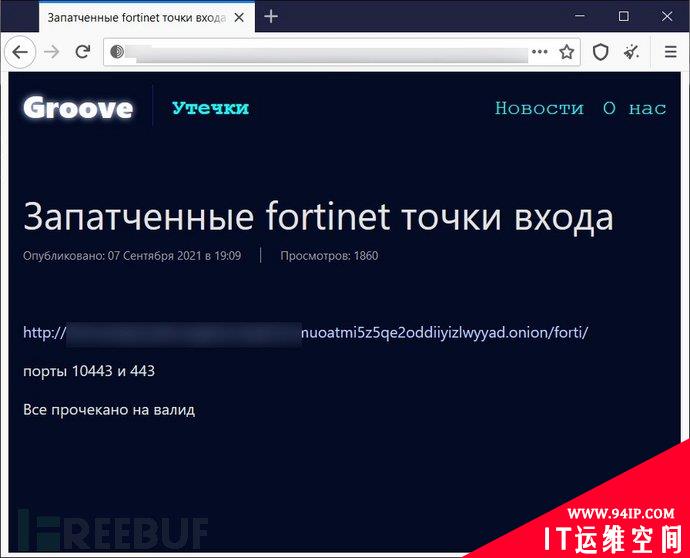690x558 pixels.
Task: Click the New Identity broom icon
Action: 632,52
